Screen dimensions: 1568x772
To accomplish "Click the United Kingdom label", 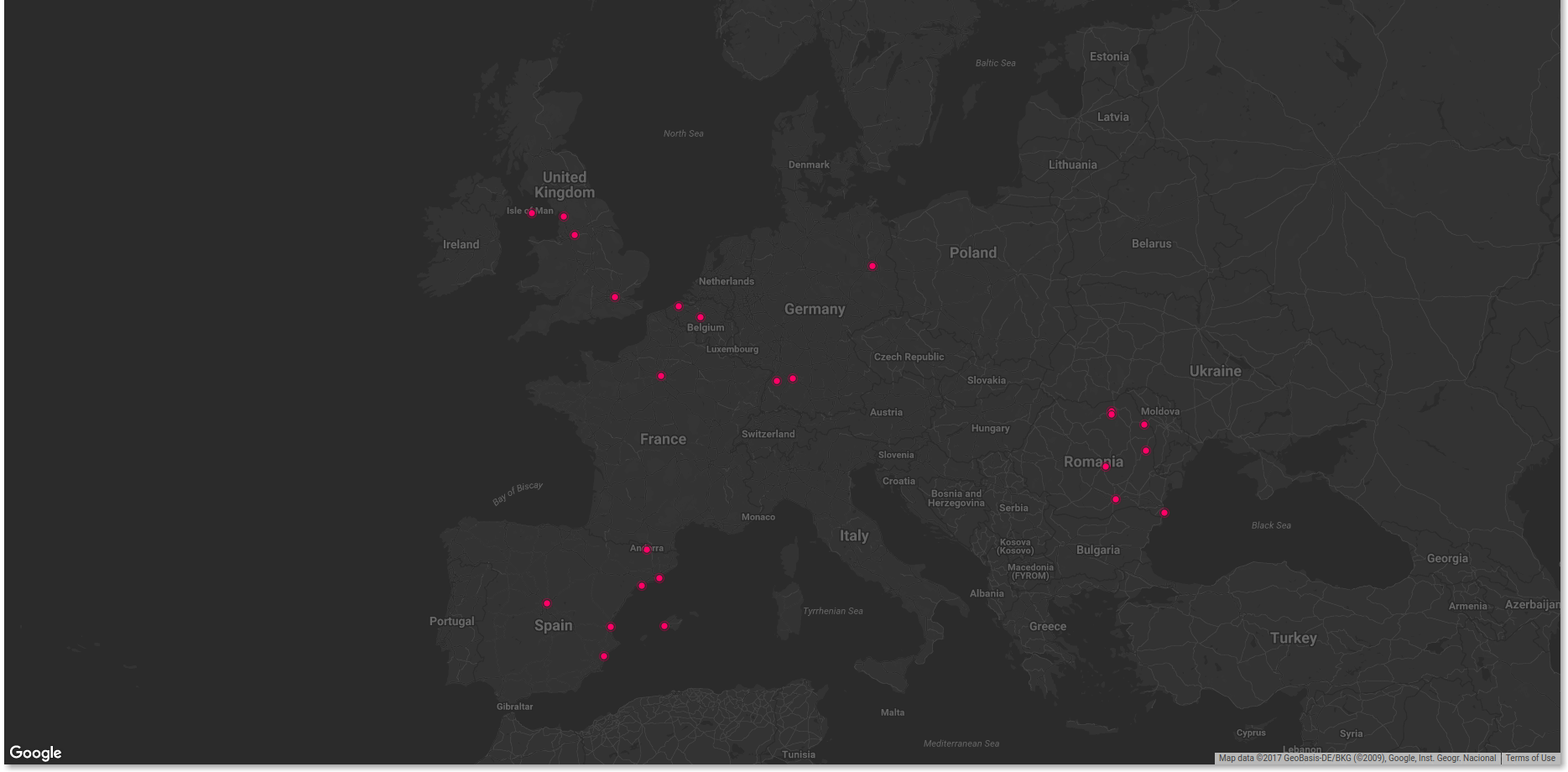I will [x=565, y=185].
